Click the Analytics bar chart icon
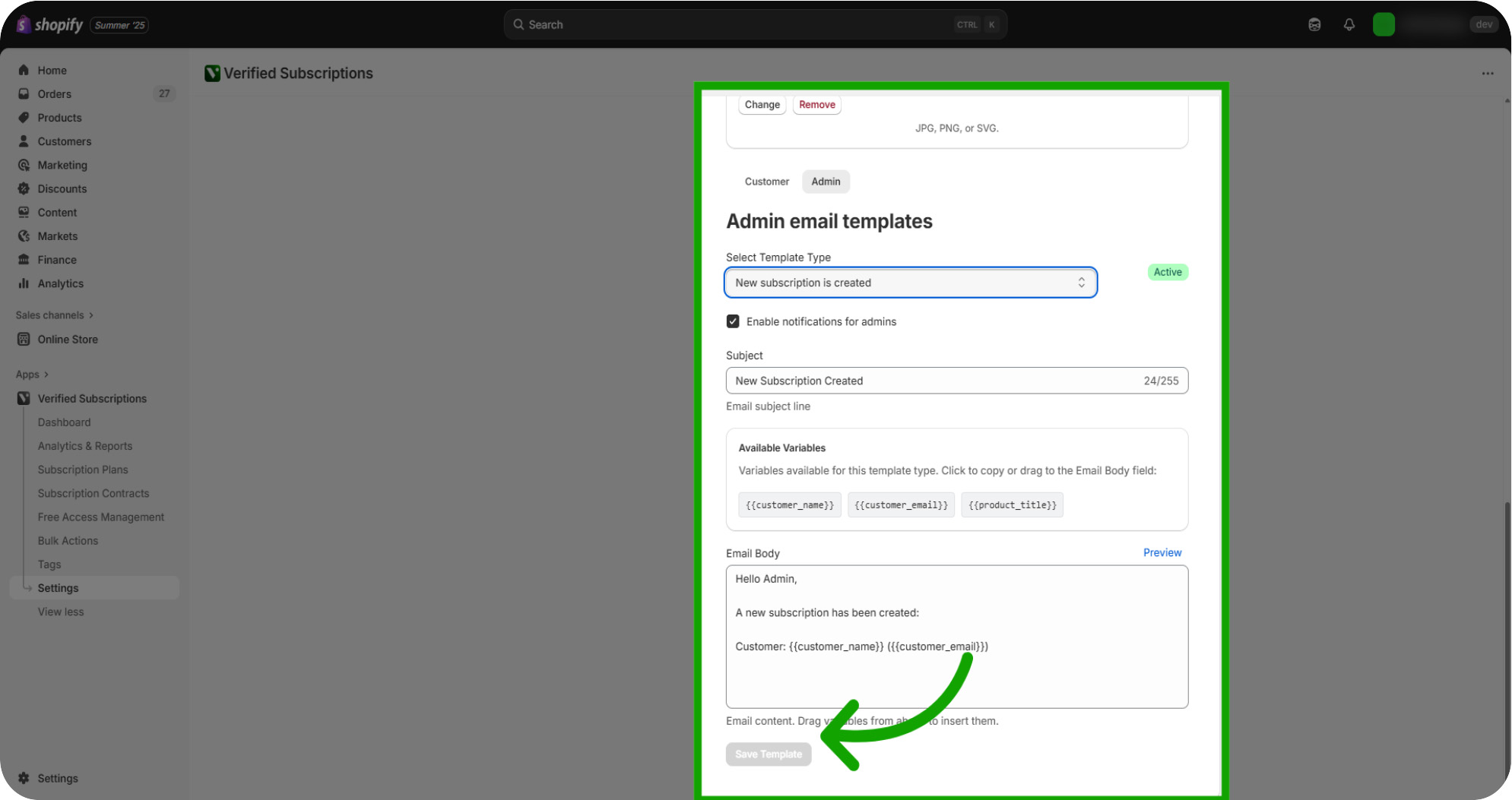The image size is (1512, 800). click(x=24, y=283)
